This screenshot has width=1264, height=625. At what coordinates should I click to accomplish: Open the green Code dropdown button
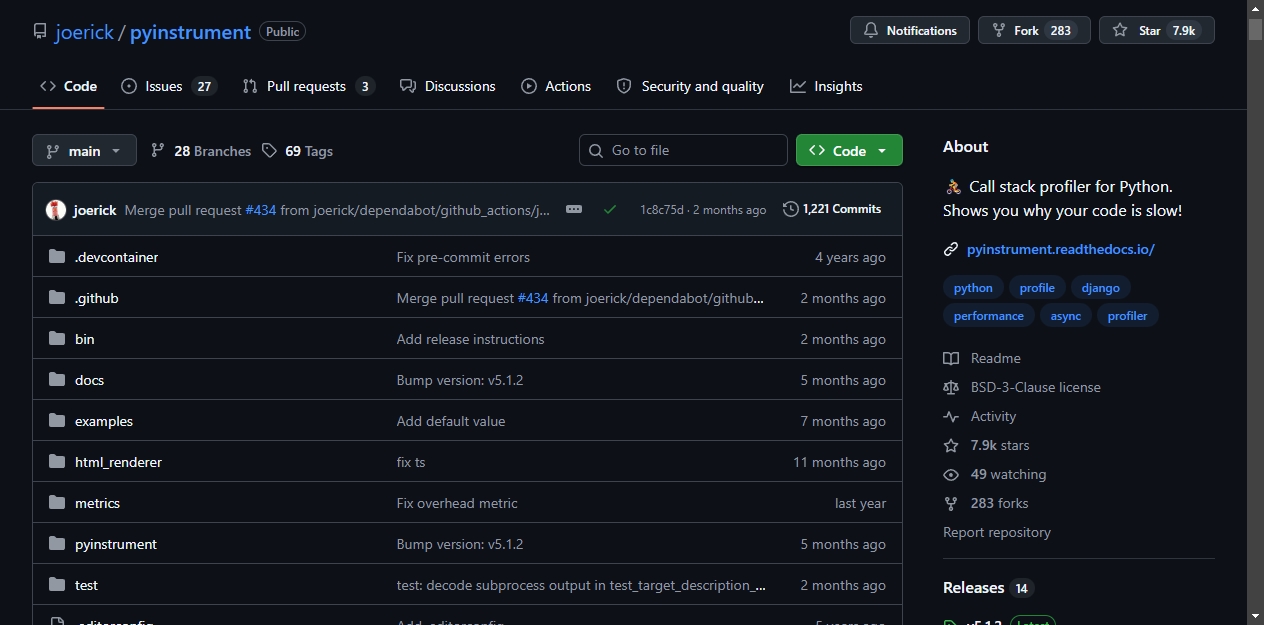pyautogui.click(x=849, y=150)
